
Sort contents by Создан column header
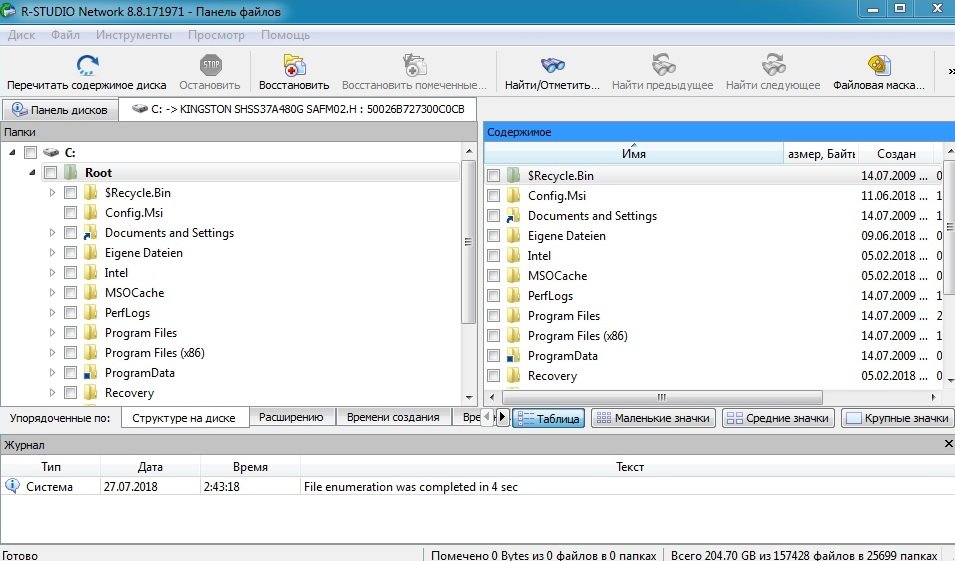[896, 153]
